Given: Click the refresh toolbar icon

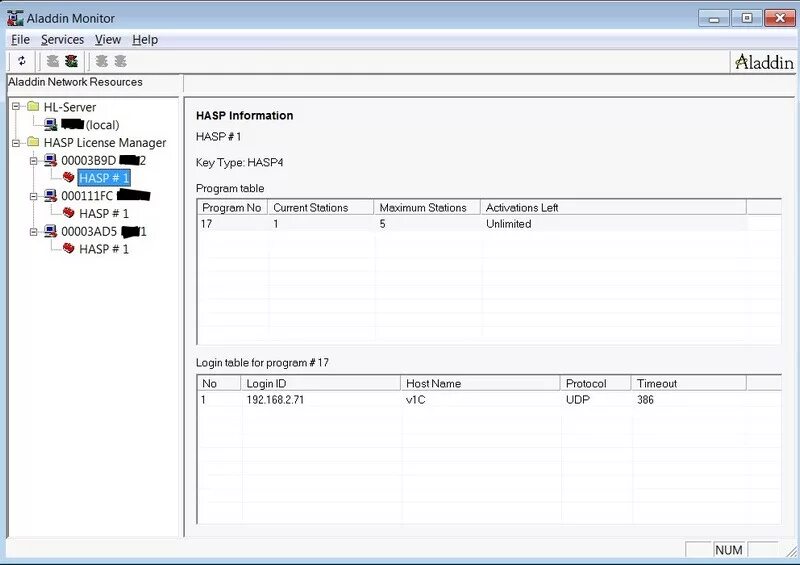Looking at the screenshot, I should [x=21, y=61].
